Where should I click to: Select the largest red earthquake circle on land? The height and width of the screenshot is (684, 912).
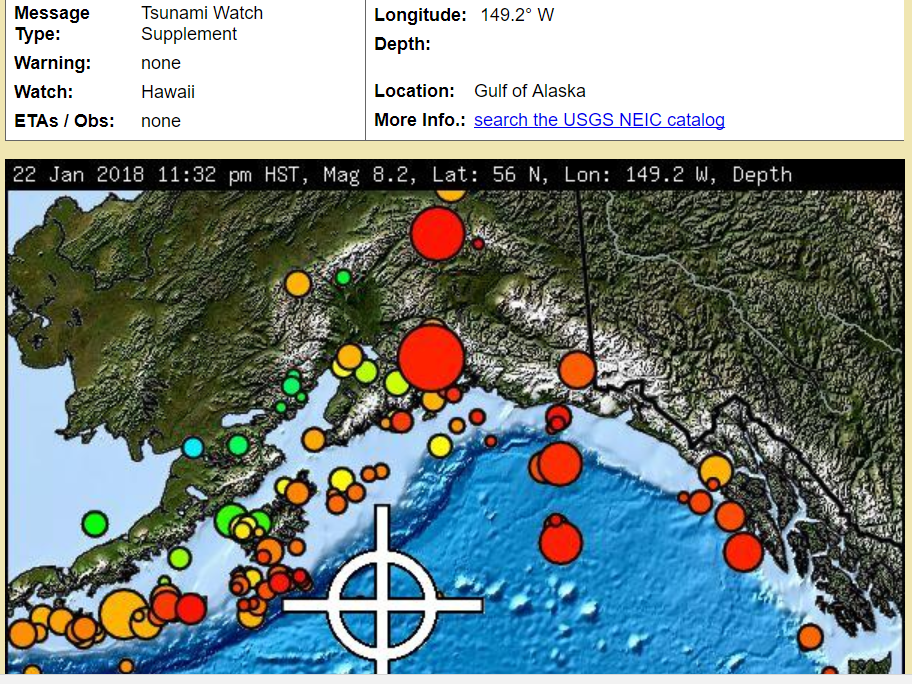pos(431,357)
